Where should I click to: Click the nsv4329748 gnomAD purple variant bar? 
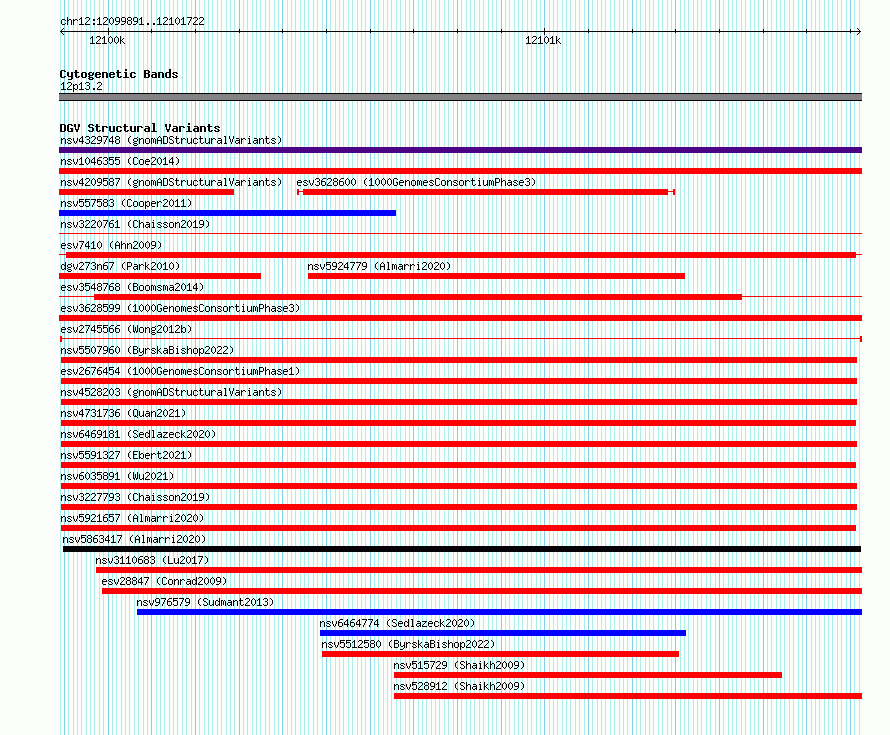pyautogui.click(x=460, y=150)
